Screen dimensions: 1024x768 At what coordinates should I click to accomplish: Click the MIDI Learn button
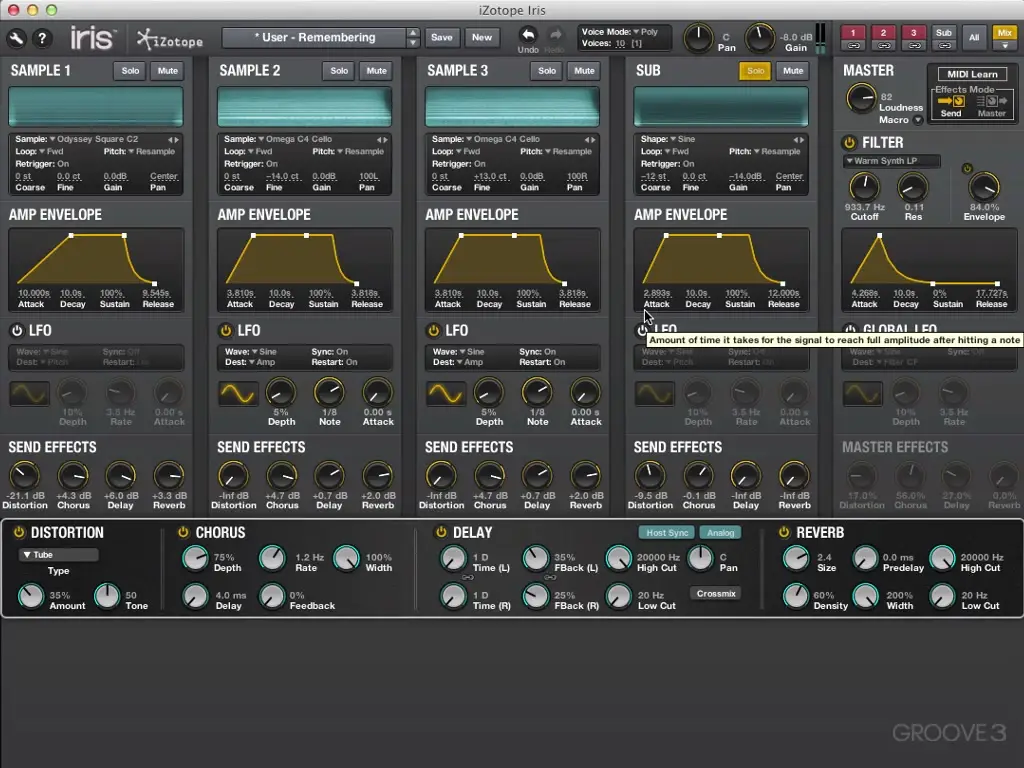click(x=972, y=74)
